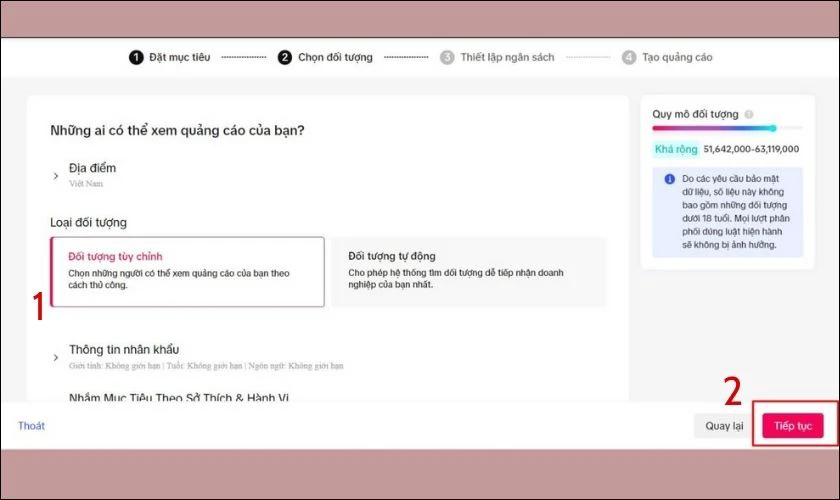The width and height of the screenshot is (840, 500).
Task: Open the Địa điểm Việt Nam row
Action: tap(93, 175)
